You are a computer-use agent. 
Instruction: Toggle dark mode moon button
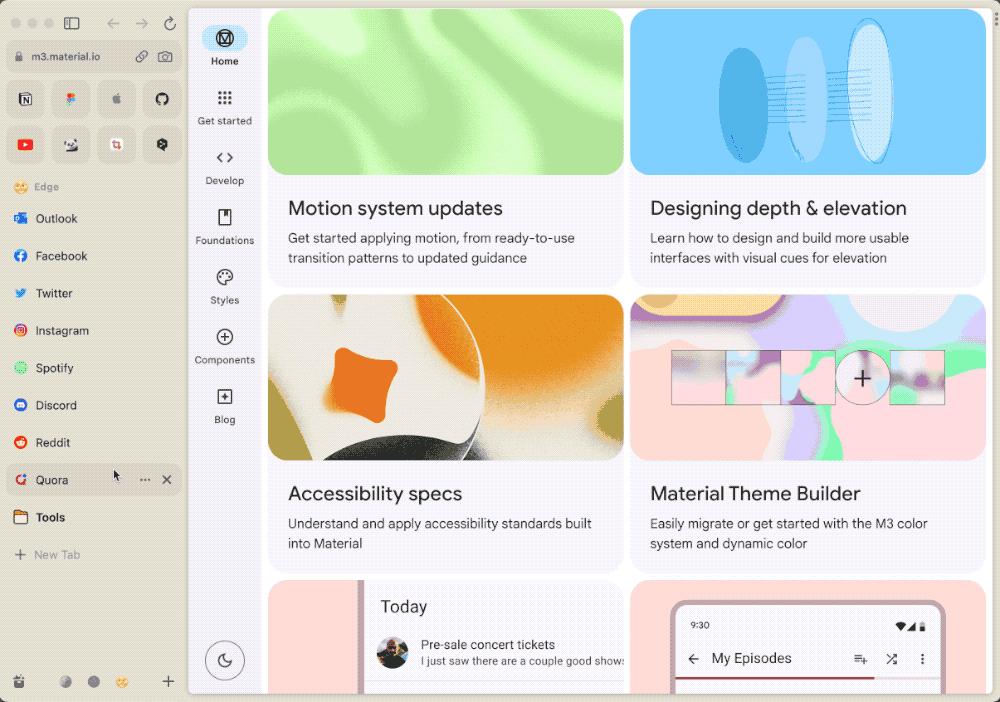pos(224,660)
